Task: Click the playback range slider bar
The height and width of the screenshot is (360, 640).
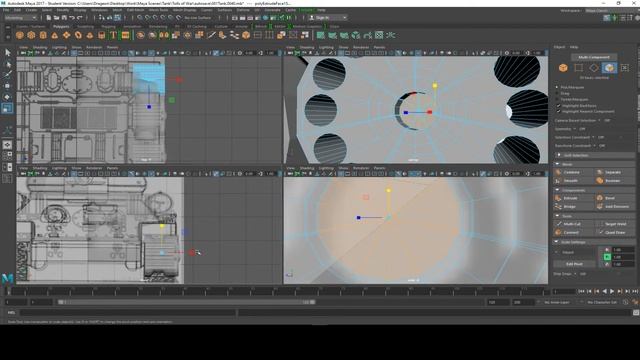Action: (187, 302)
